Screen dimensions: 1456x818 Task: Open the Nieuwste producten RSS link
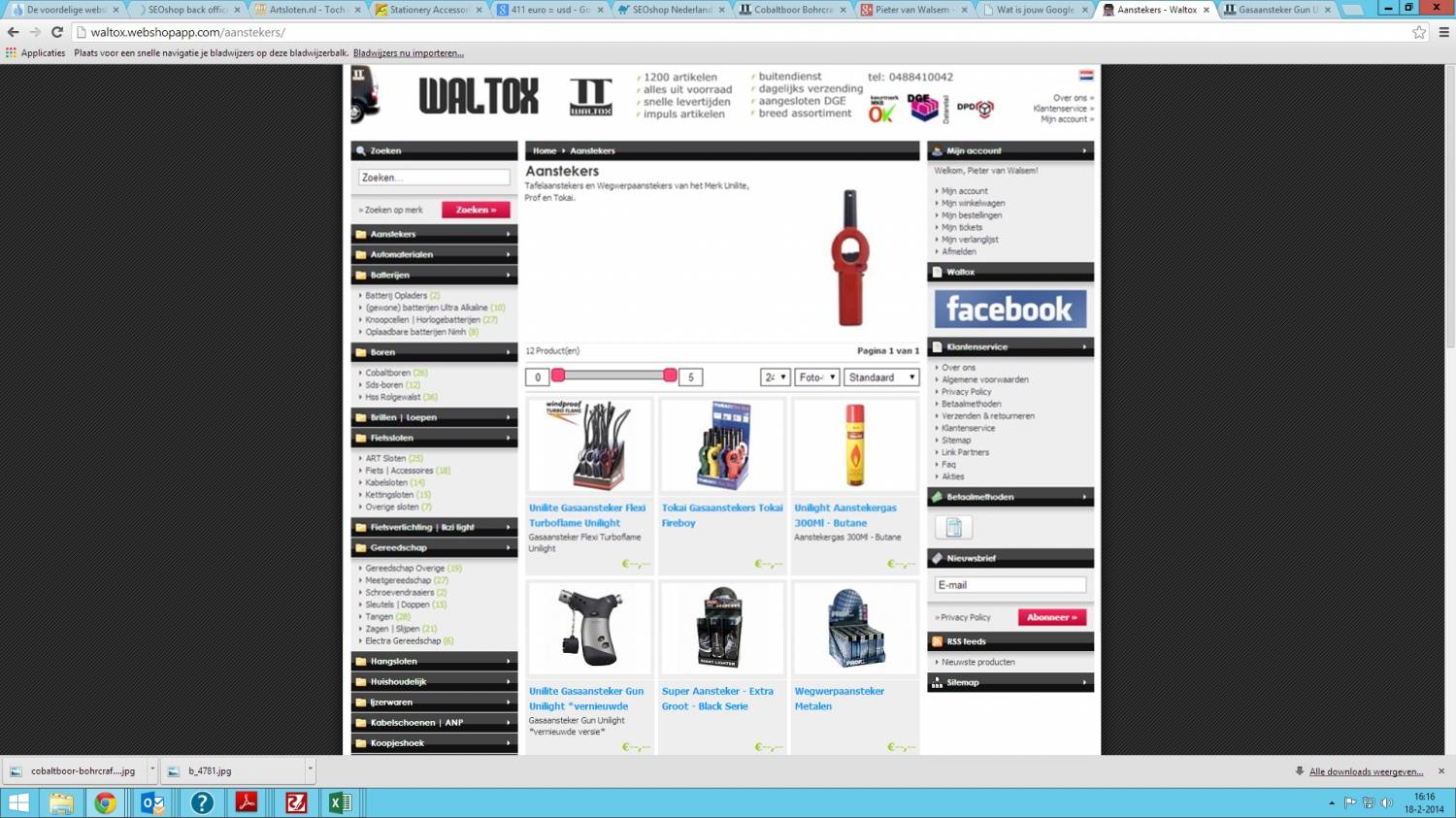pyautogui.click(x=977, y=663)
